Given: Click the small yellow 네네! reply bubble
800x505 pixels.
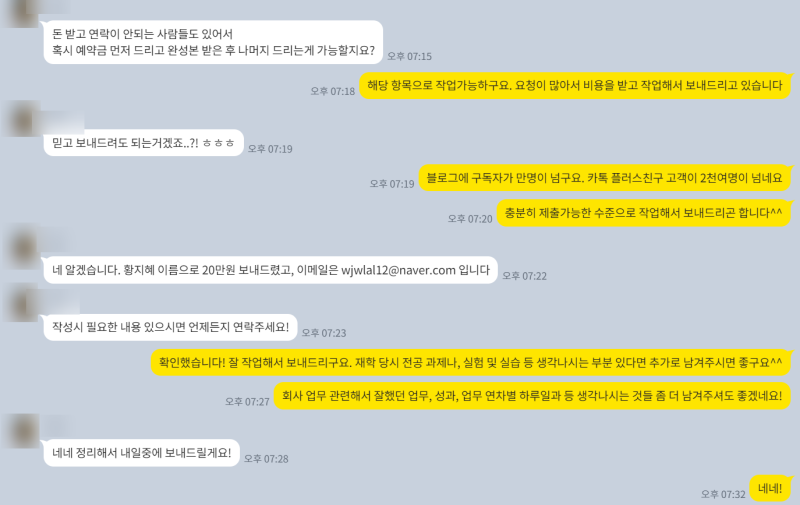Looking at the screenshot, I should 770,488.
